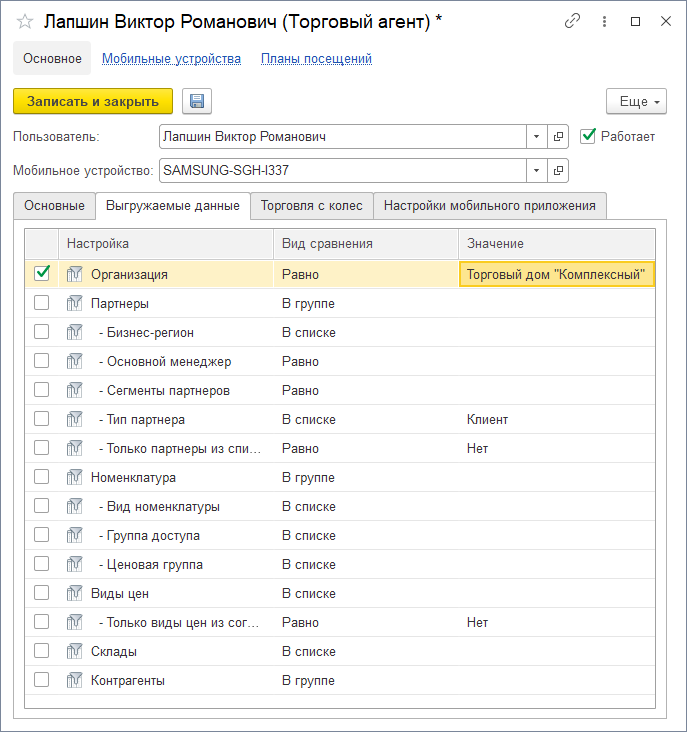Open the Мобильные устройства link

(171, 59)
